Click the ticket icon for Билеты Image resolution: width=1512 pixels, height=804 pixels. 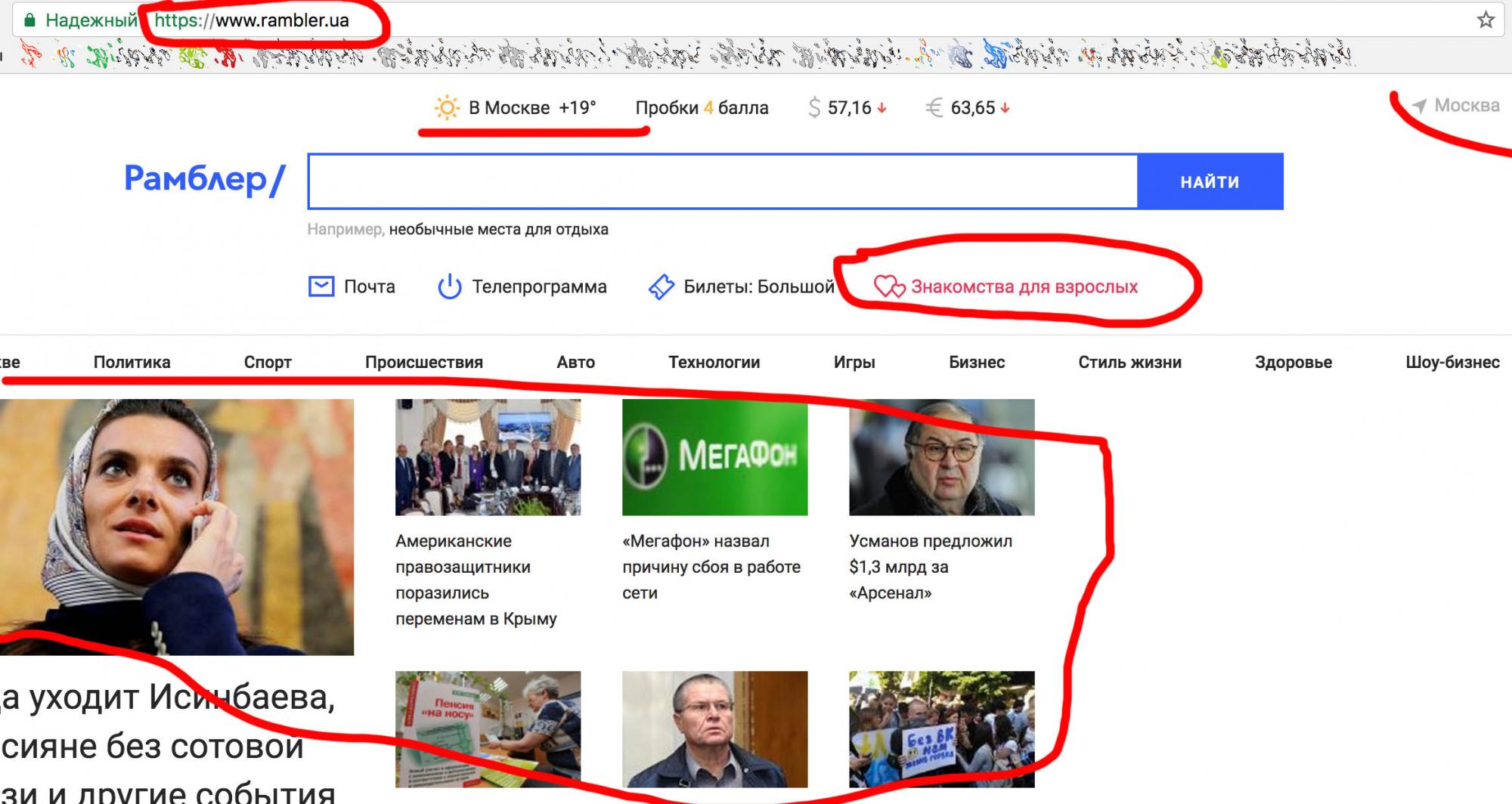click(x=661, y=287)
